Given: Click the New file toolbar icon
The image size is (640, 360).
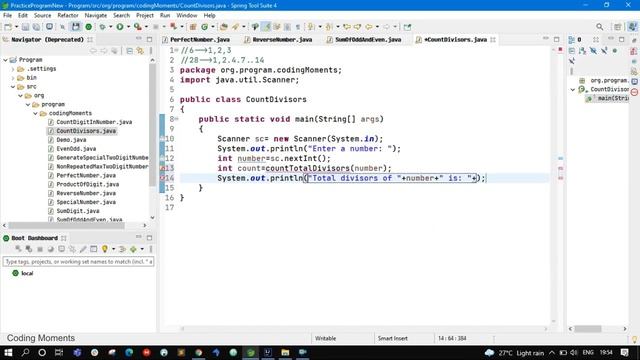Looking at the screenshot, I should coord(8,27).
